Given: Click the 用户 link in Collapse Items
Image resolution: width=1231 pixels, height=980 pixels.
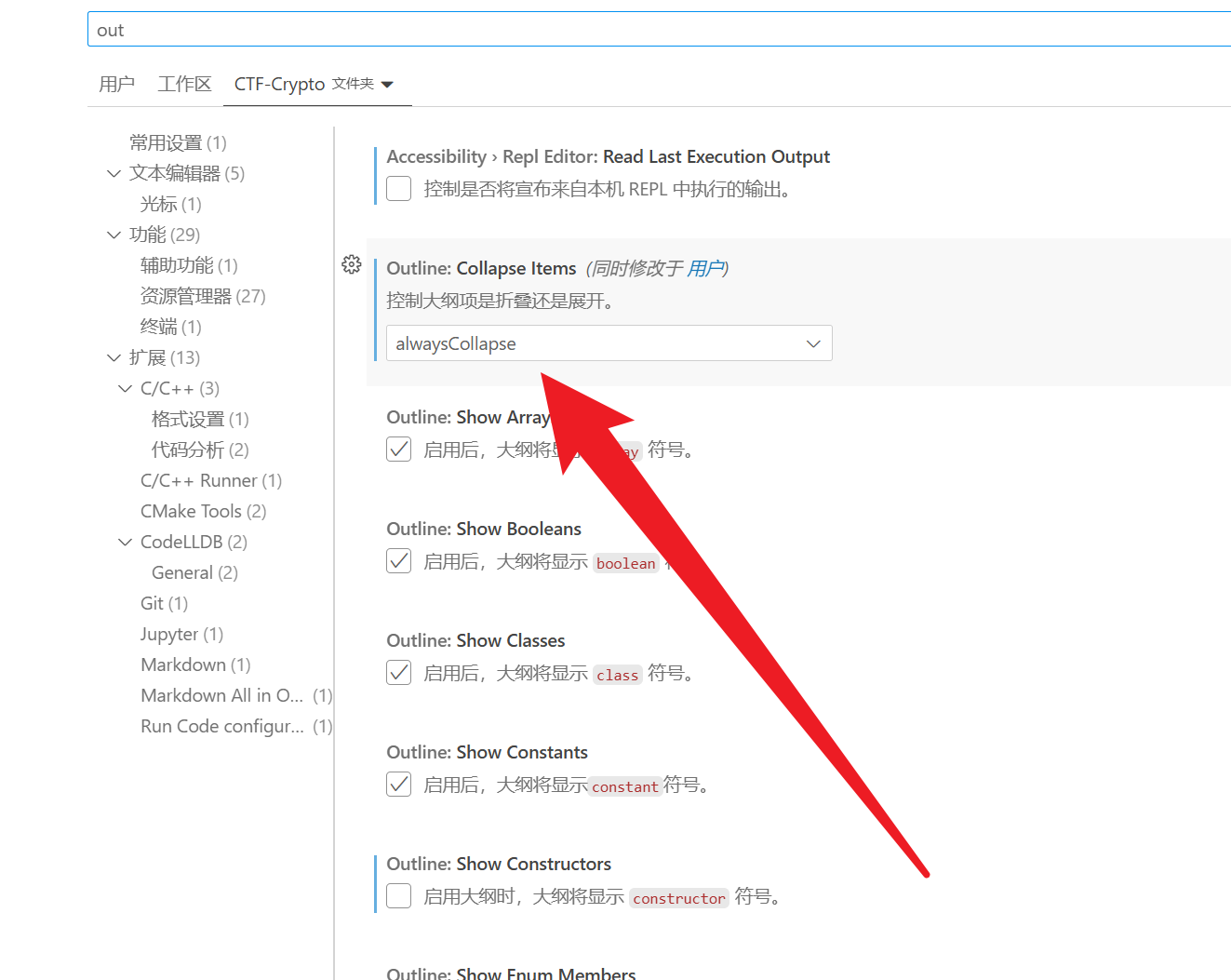Looking at the screenshot, I should point(704,269).
